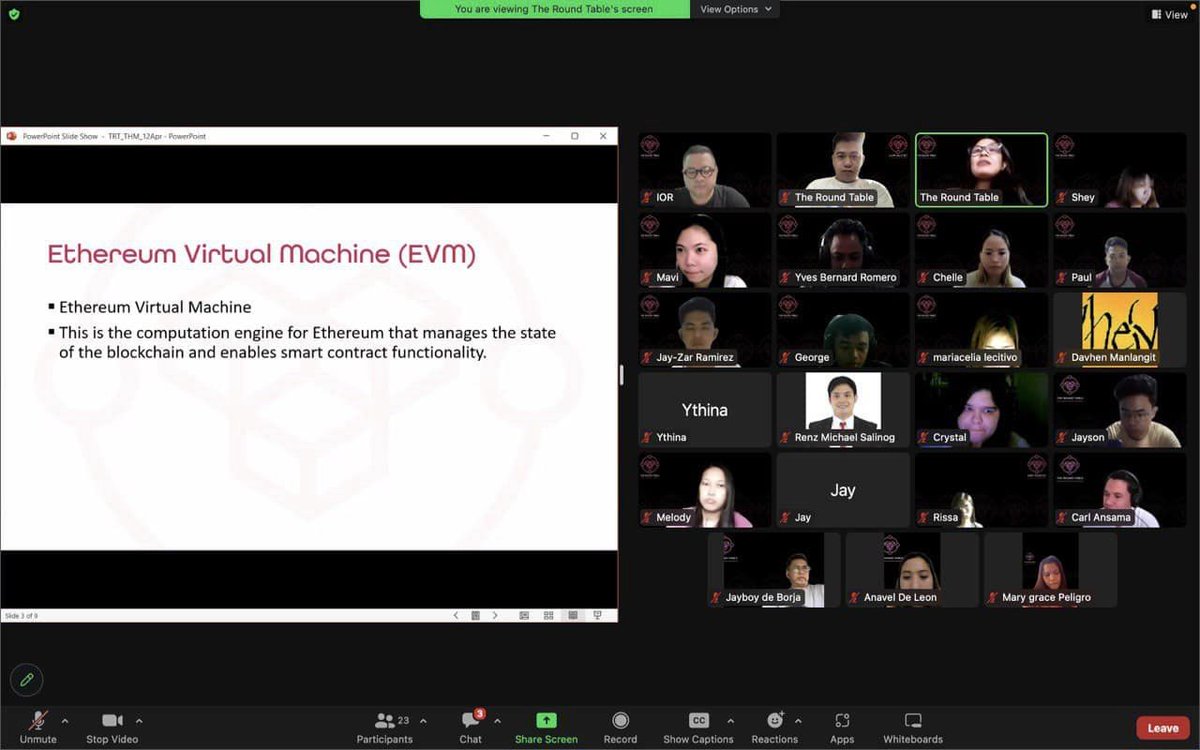This screenshot has width=1200, height=750.
Task: Click the 'You are viewing The Round Table's screen' banner
Action: click(x=554, y=9)
